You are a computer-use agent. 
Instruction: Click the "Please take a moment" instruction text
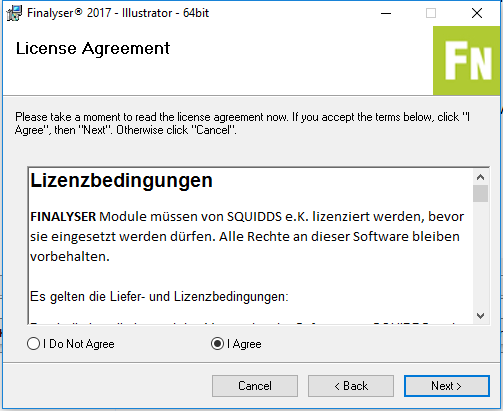[x=242, y=123]
